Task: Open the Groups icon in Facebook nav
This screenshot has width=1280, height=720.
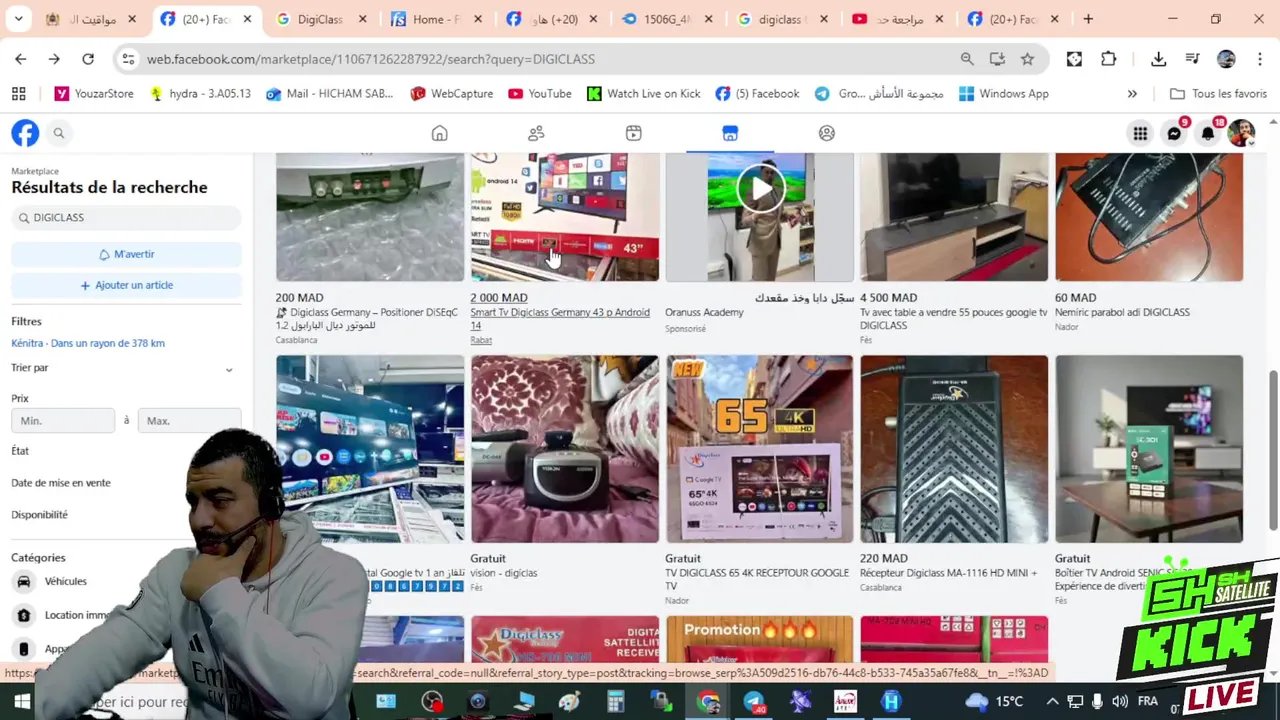Action: pos(827,133)
